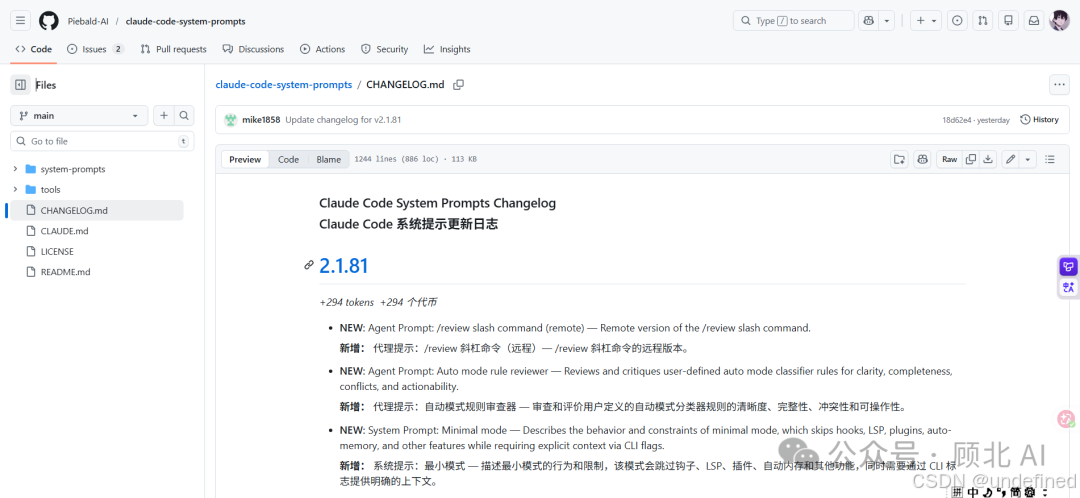Collapse the Files side panel
The width and height of the screenshot is (1080, 498).
(21, 85)
